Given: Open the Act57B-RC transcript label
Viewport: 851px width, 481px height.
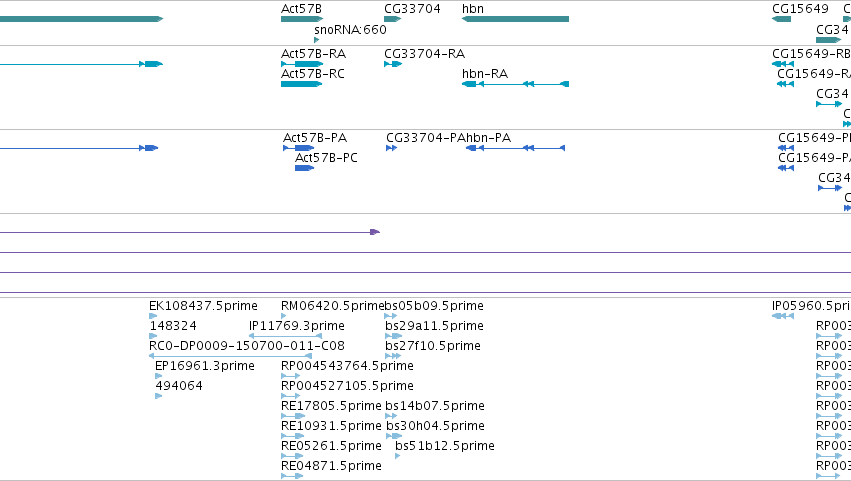Looking at the screenshot, I should pyautogui.click(x=313, y=74).
